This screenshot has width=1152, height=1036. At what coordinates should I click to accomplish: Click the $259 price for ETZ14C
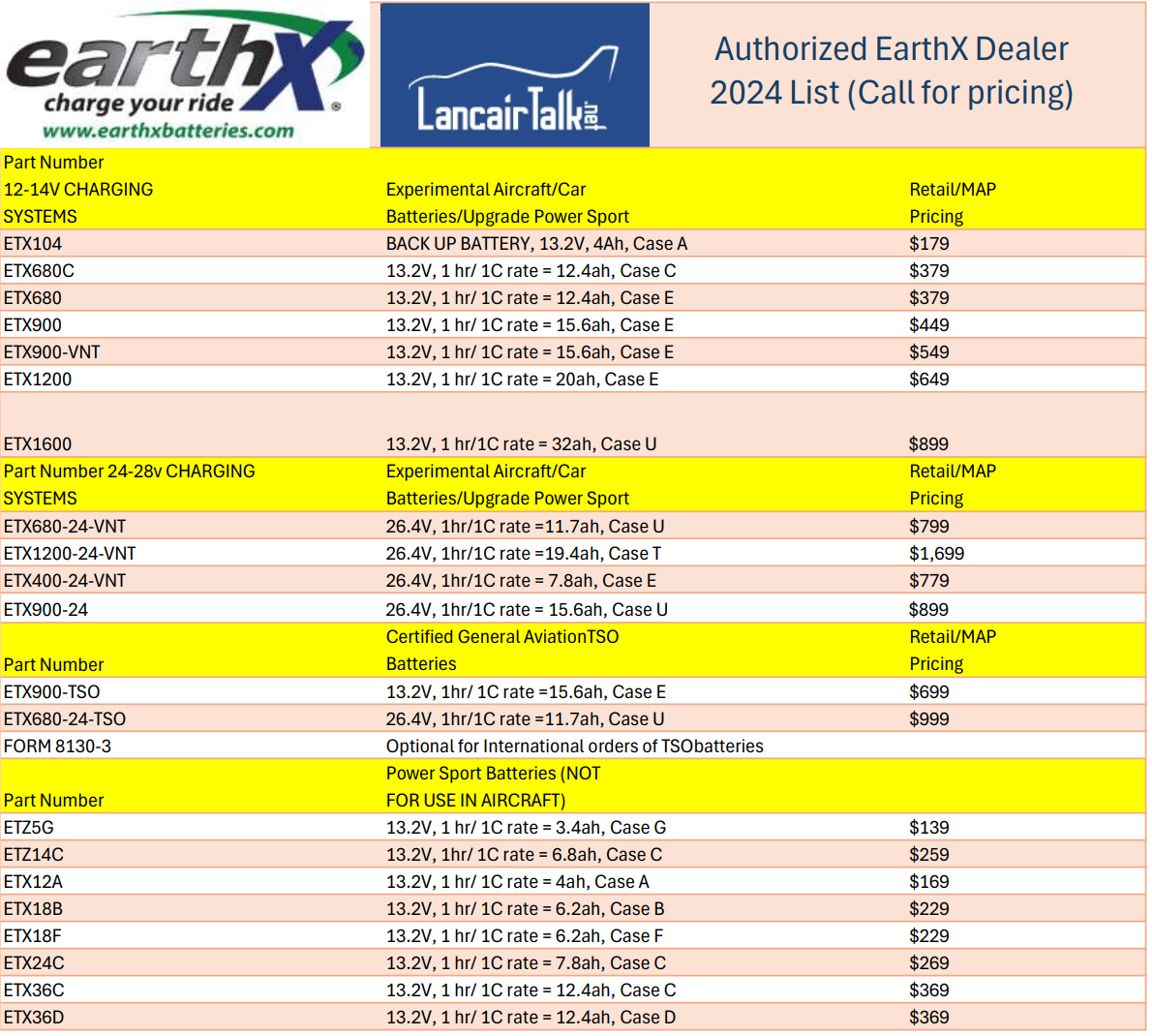[x=928, y=855]
